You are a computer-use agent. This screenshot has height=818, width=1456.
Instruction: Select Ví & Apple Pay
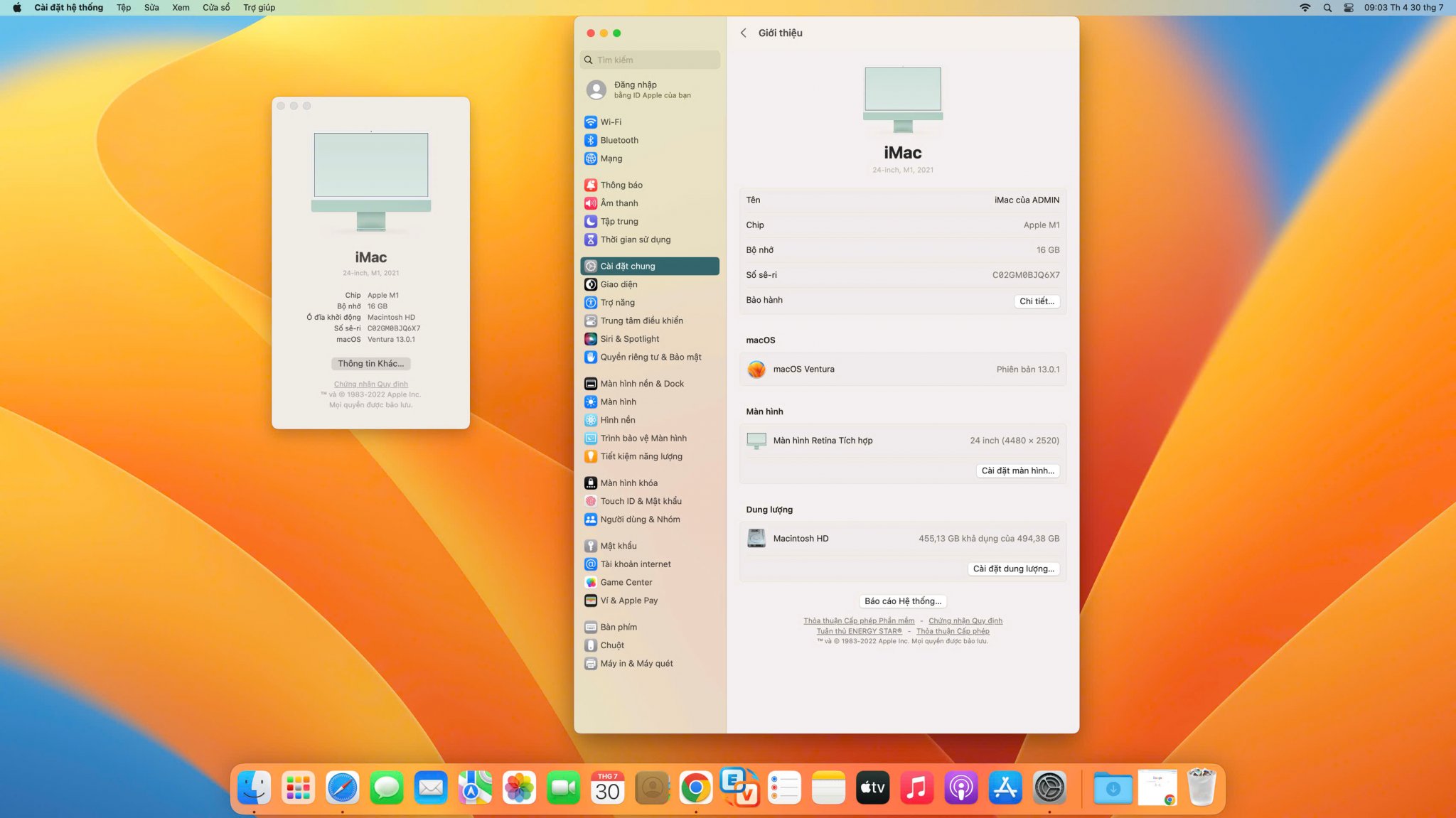tap(650, 601)
